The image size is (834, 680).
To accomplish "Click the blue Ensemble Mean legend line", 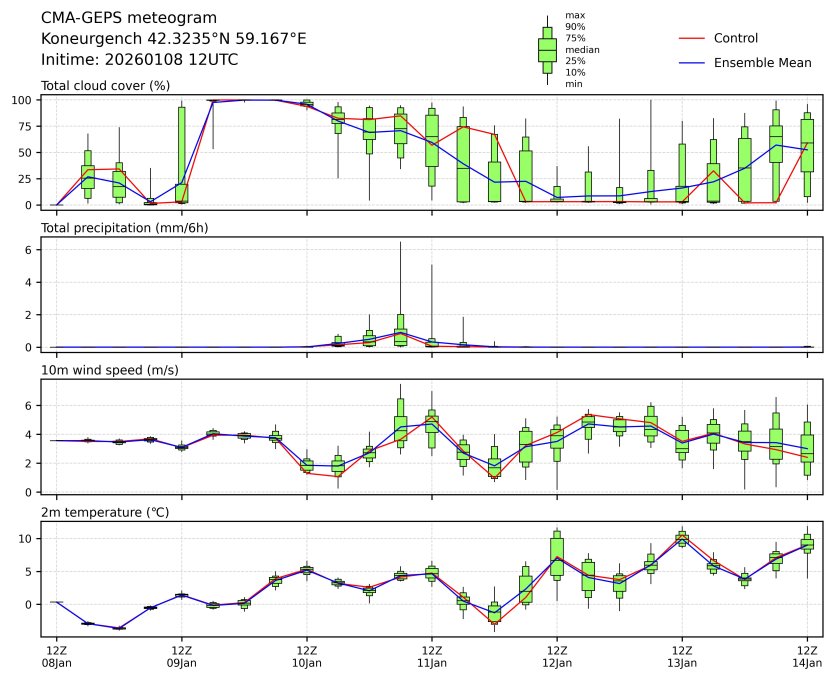I will click(692, 63).
